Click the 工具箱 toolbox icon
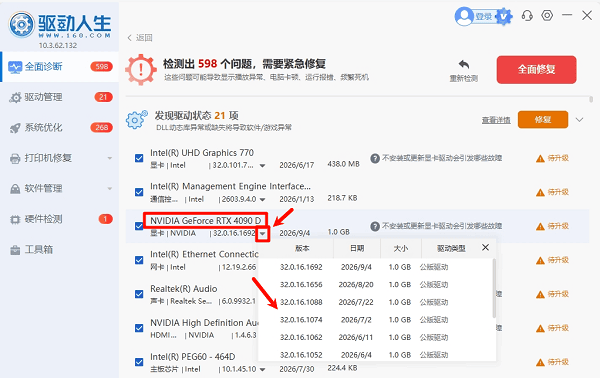This screenshot has height=378, width=600. (15, 250)
